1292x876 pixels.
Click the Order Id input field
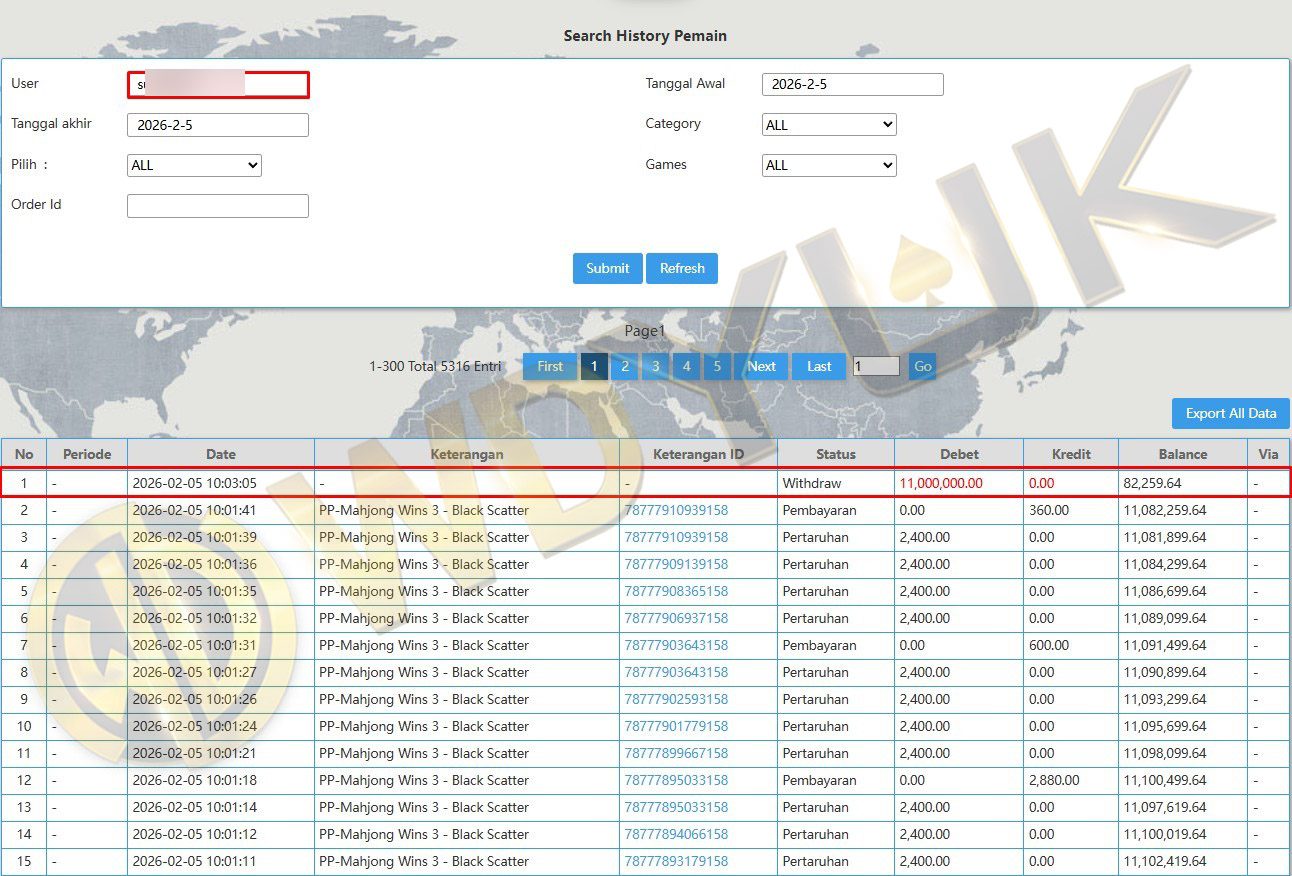[x=218, y=206]
